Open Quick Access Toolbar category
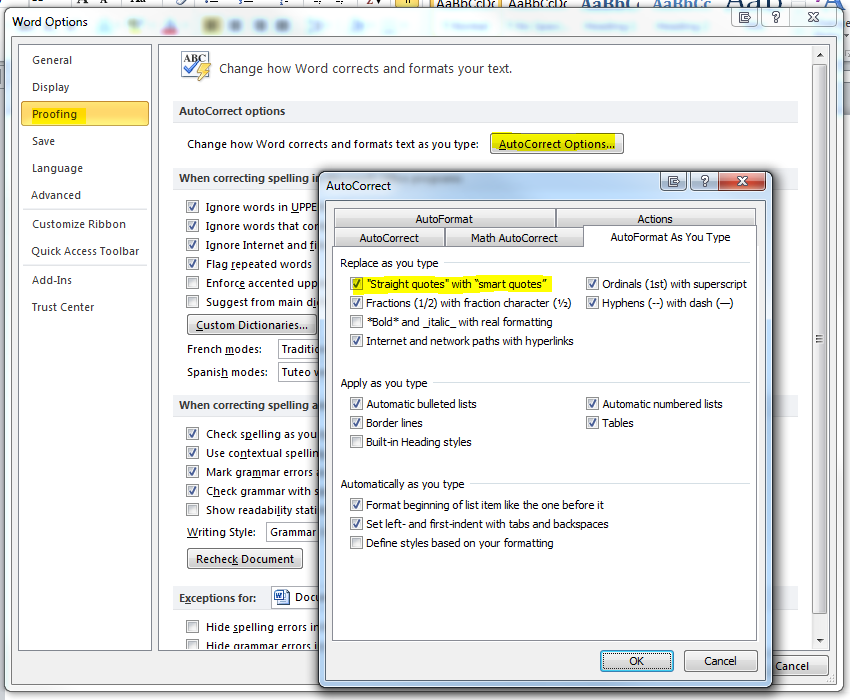The width and height of the screenshot is (850, 700). (x=85, y=251)
